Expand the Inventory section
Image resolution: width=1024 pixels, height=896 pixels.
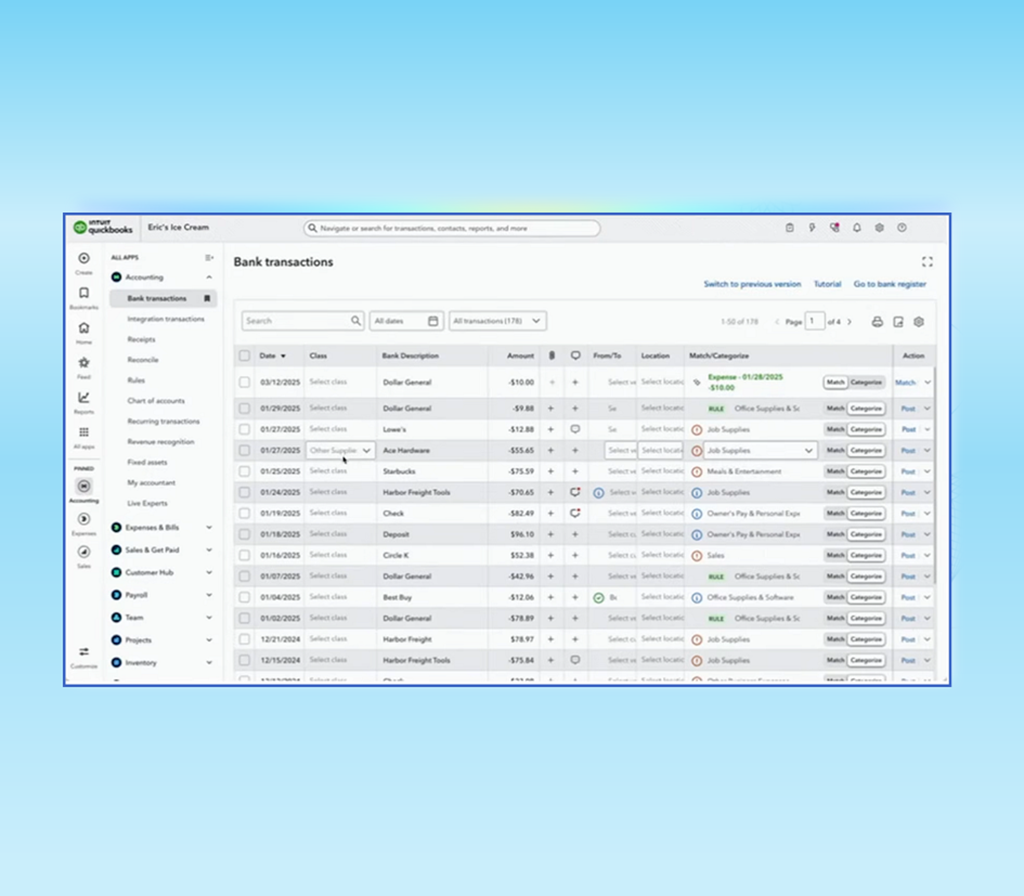pos(209,662)
